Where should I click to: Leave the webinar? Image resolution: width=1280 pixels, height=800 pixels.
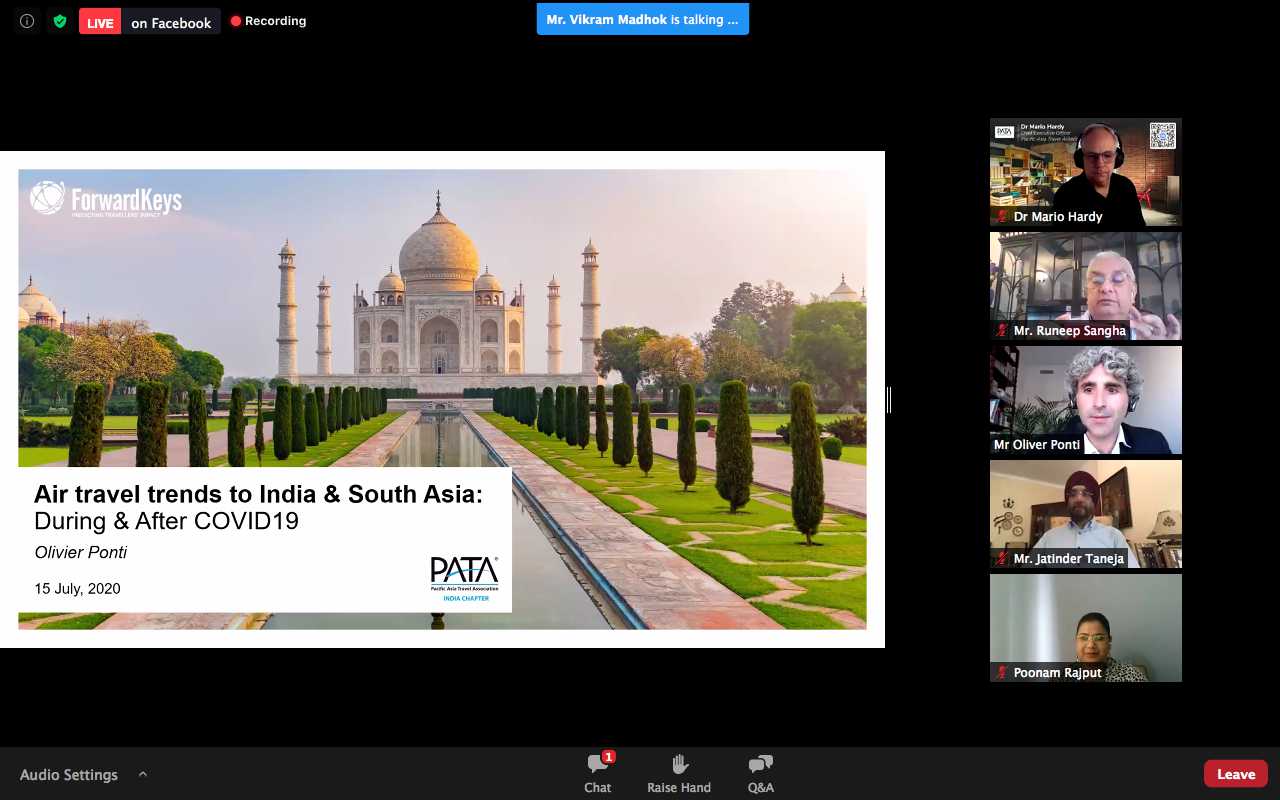(x=1235, y=774)
